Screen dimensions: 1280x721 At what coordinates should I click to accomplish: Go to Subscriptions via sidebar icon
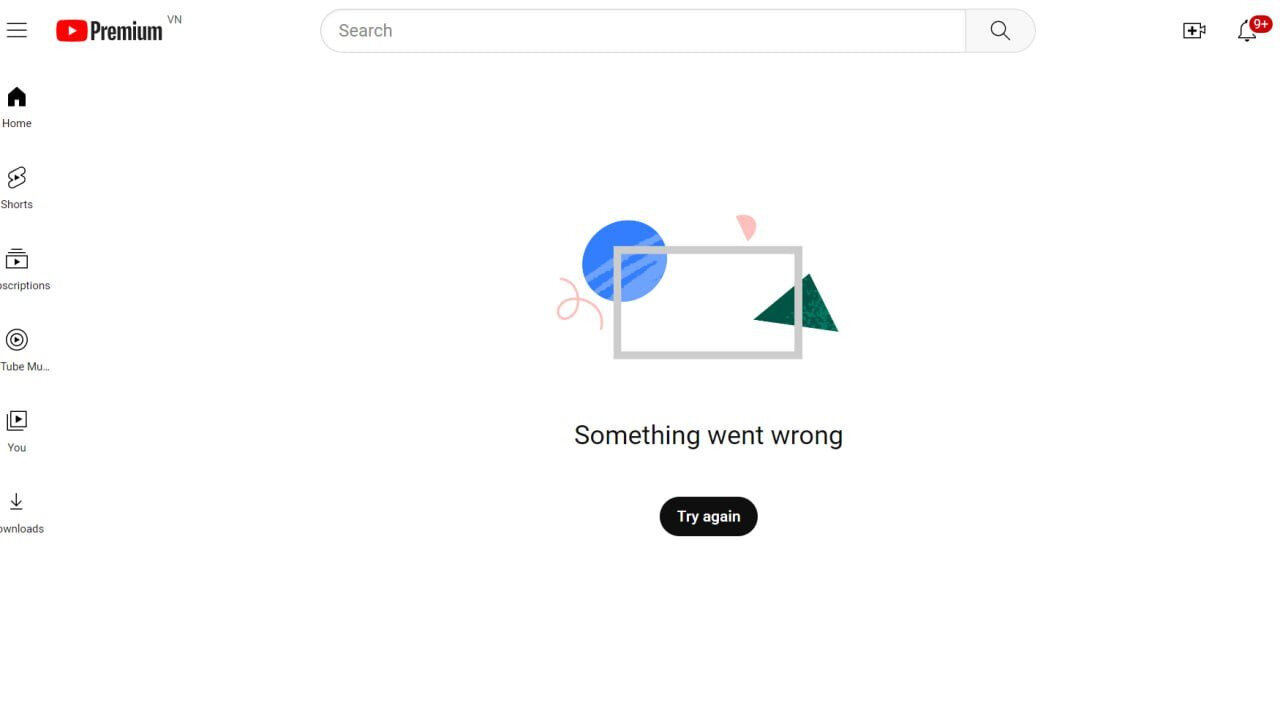click(17, 259)
